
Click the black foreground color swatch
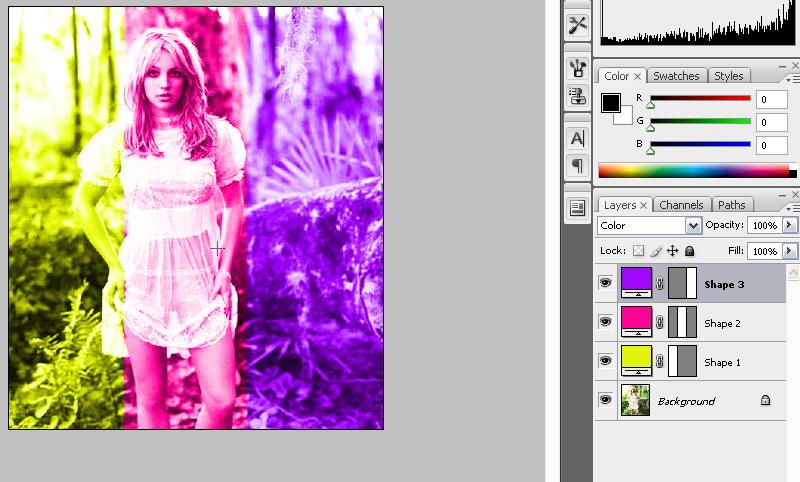pyautogui.click(x=610, y=103)
